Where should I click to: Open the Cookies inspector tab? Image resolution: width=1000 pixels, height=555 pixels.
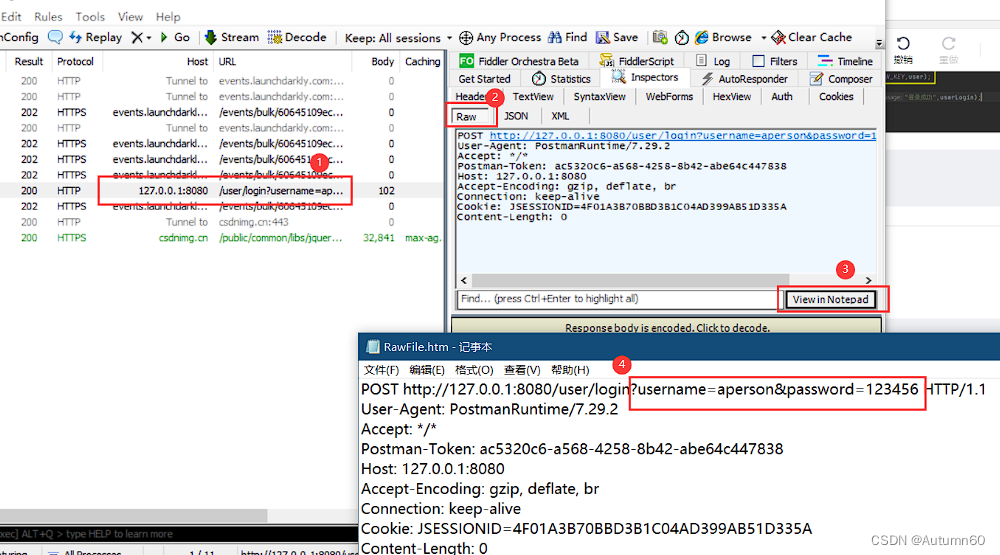point(835,97)
